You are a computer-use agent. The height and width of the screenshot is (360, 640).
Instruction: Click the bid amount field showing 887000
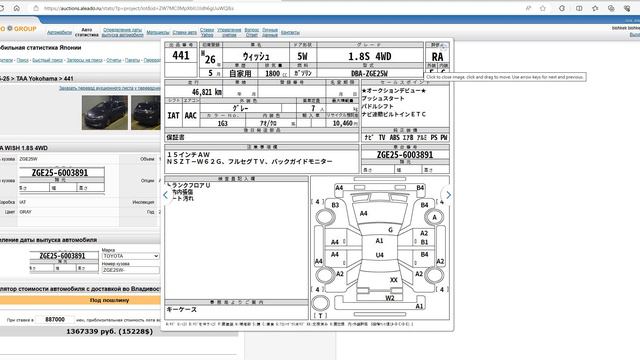pos(55,320)
